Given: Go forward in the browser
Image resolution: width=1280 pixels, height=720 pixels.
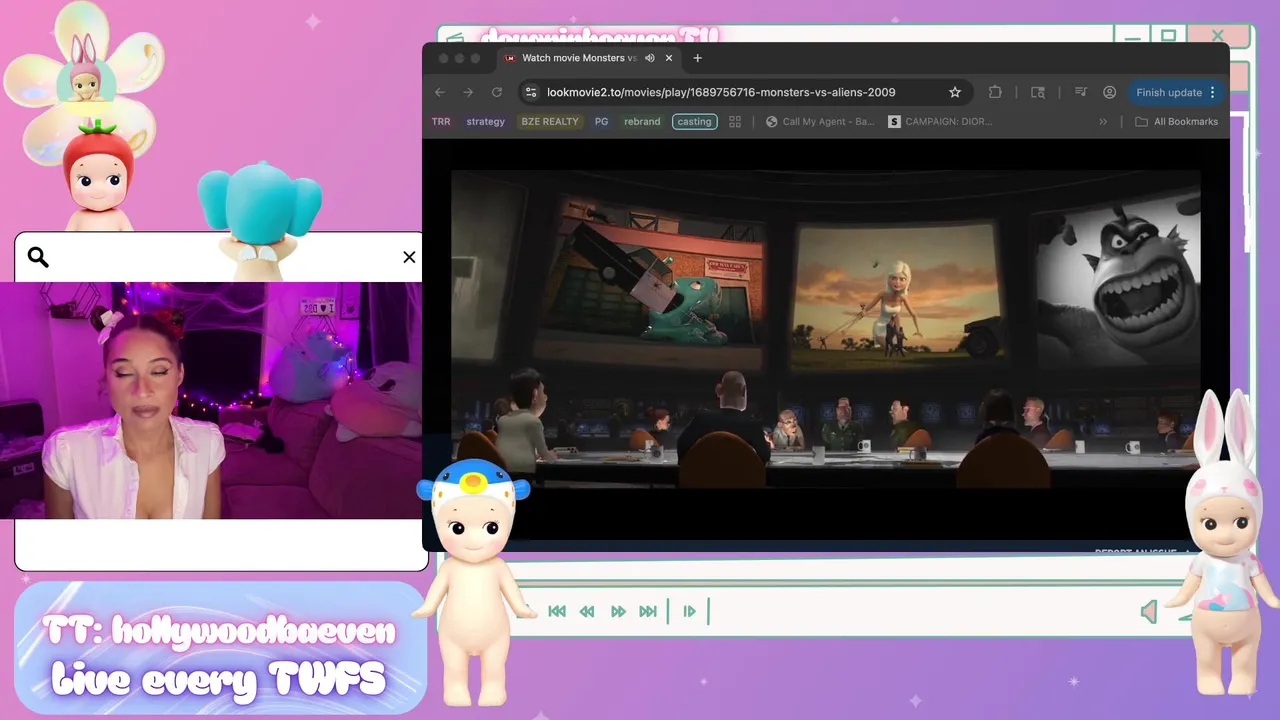Looking at the screenshot, I should click(x=468, y=92).
